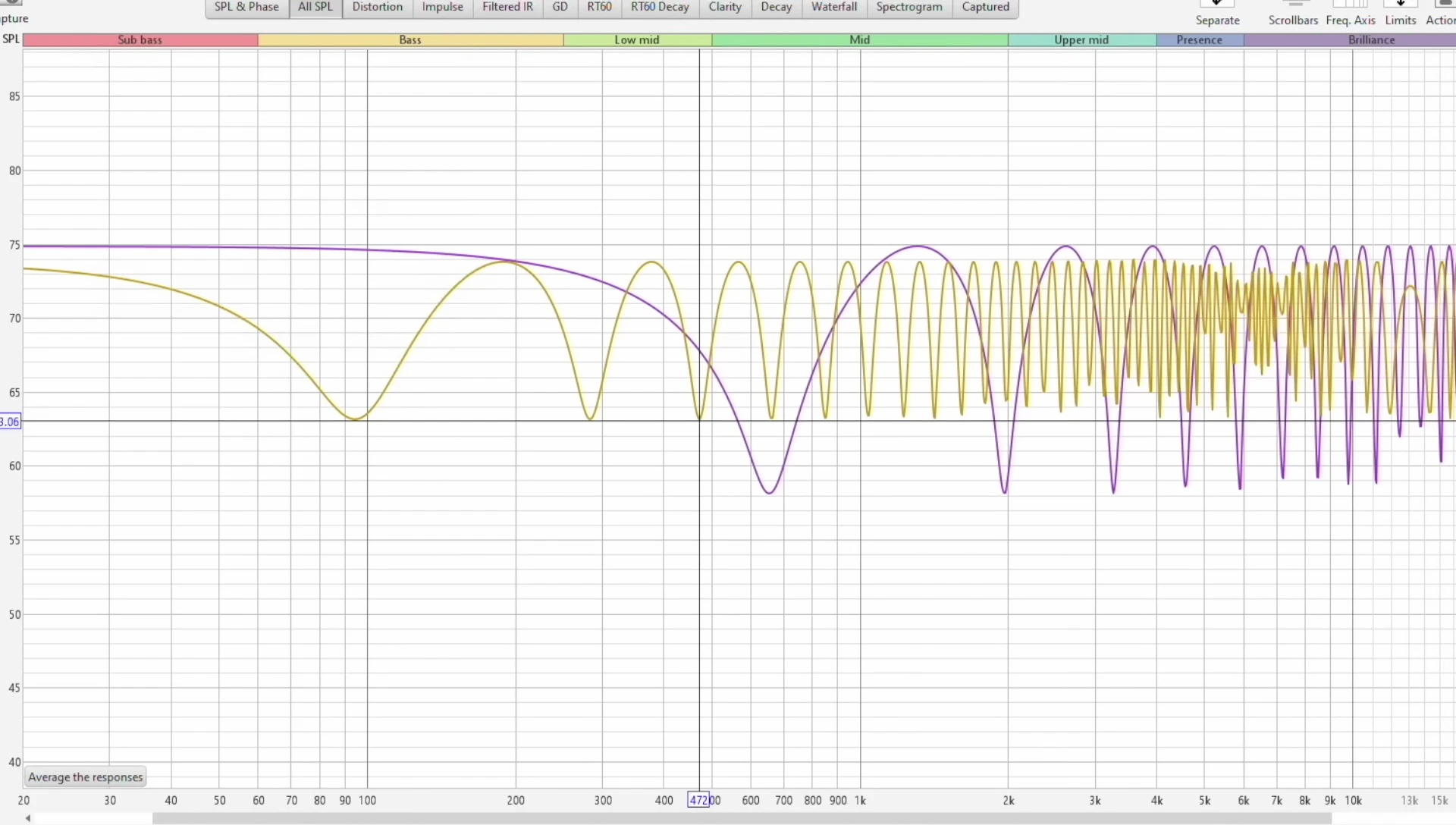Screen dimensions: 1456x825
Task: Click the 75 dB axis label
Action: click(14, 245)
